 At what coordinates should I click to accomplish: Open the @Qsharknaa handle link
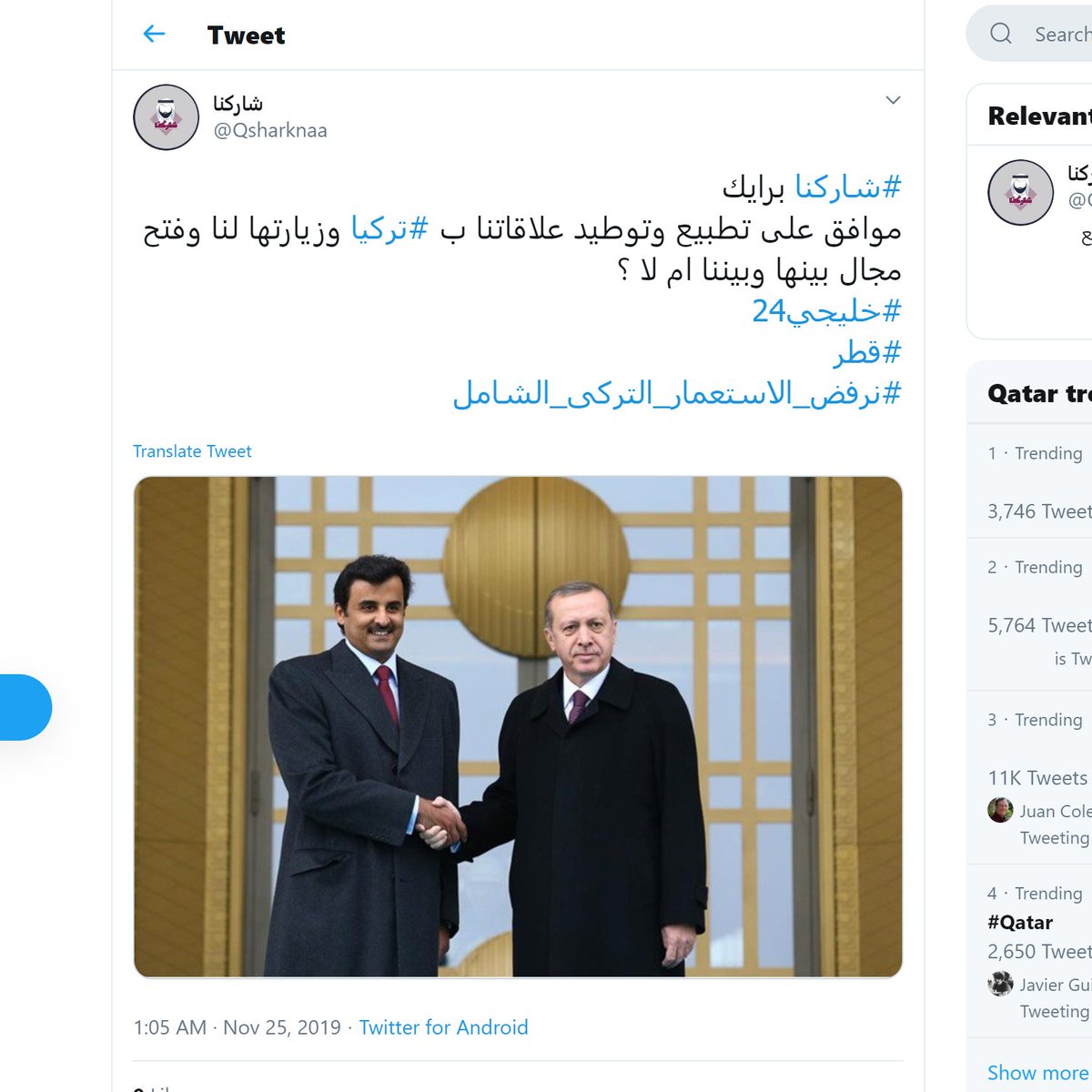pyautogui.click(x=270, y=130)
